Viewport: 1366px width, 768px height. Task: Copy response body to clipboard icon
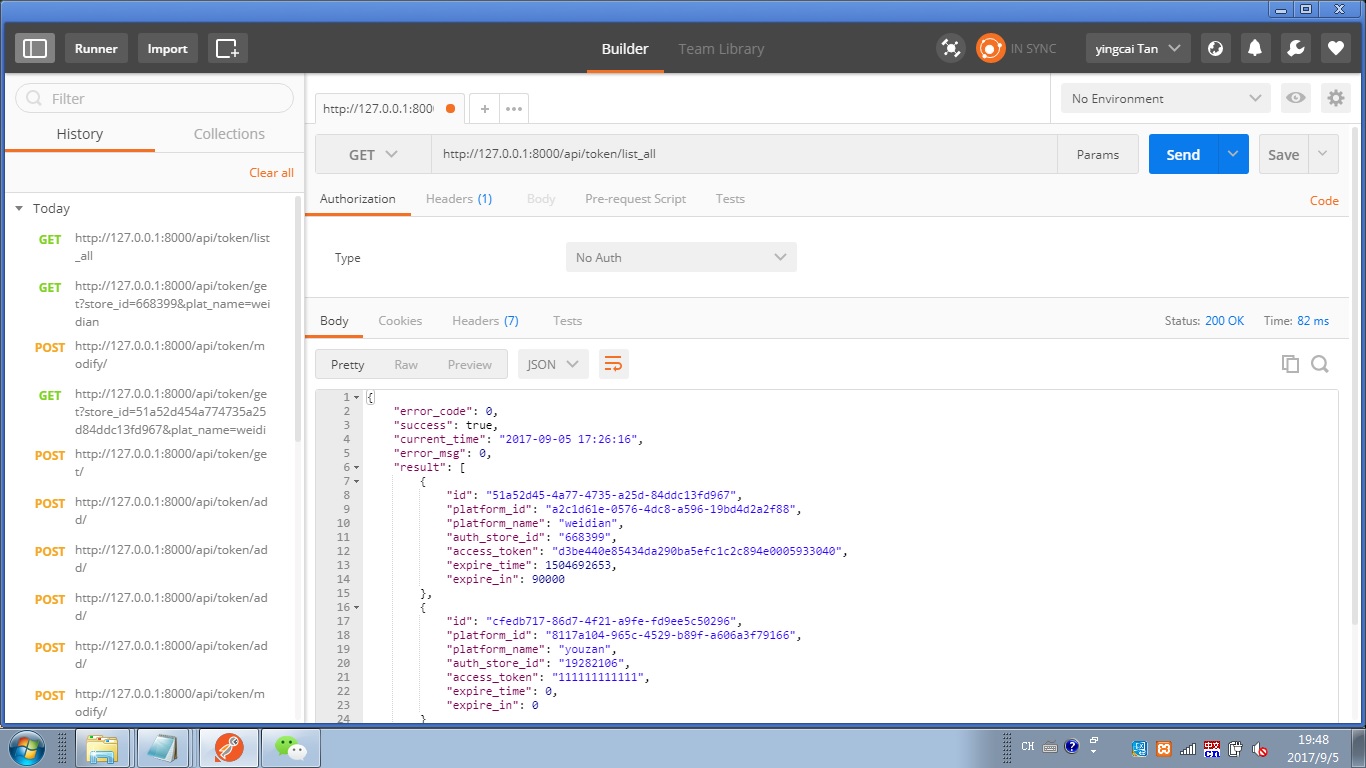click(x=1290, y=364)
